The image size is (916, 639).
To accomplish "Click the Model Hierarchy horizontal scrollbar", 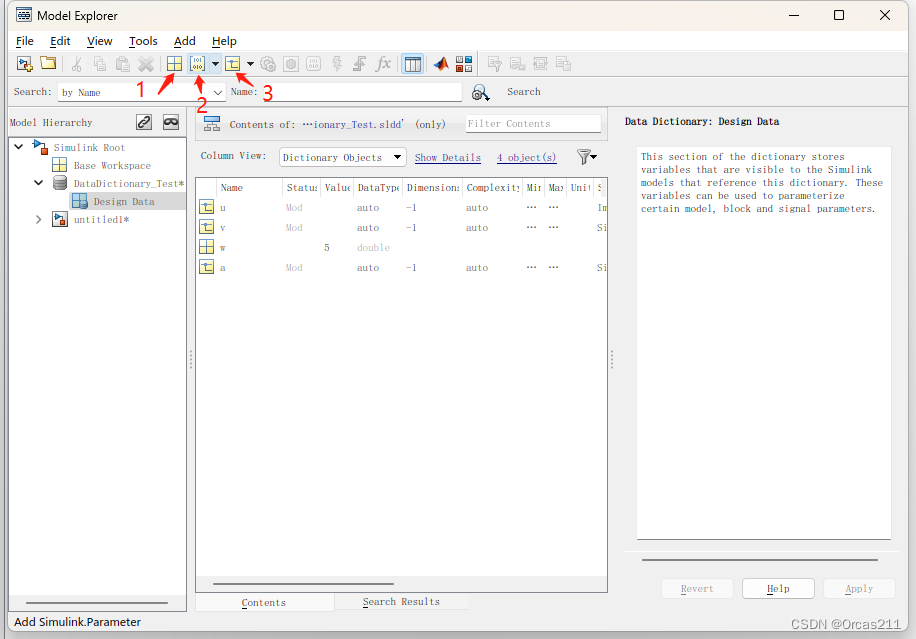I will (x=97, y=602).
